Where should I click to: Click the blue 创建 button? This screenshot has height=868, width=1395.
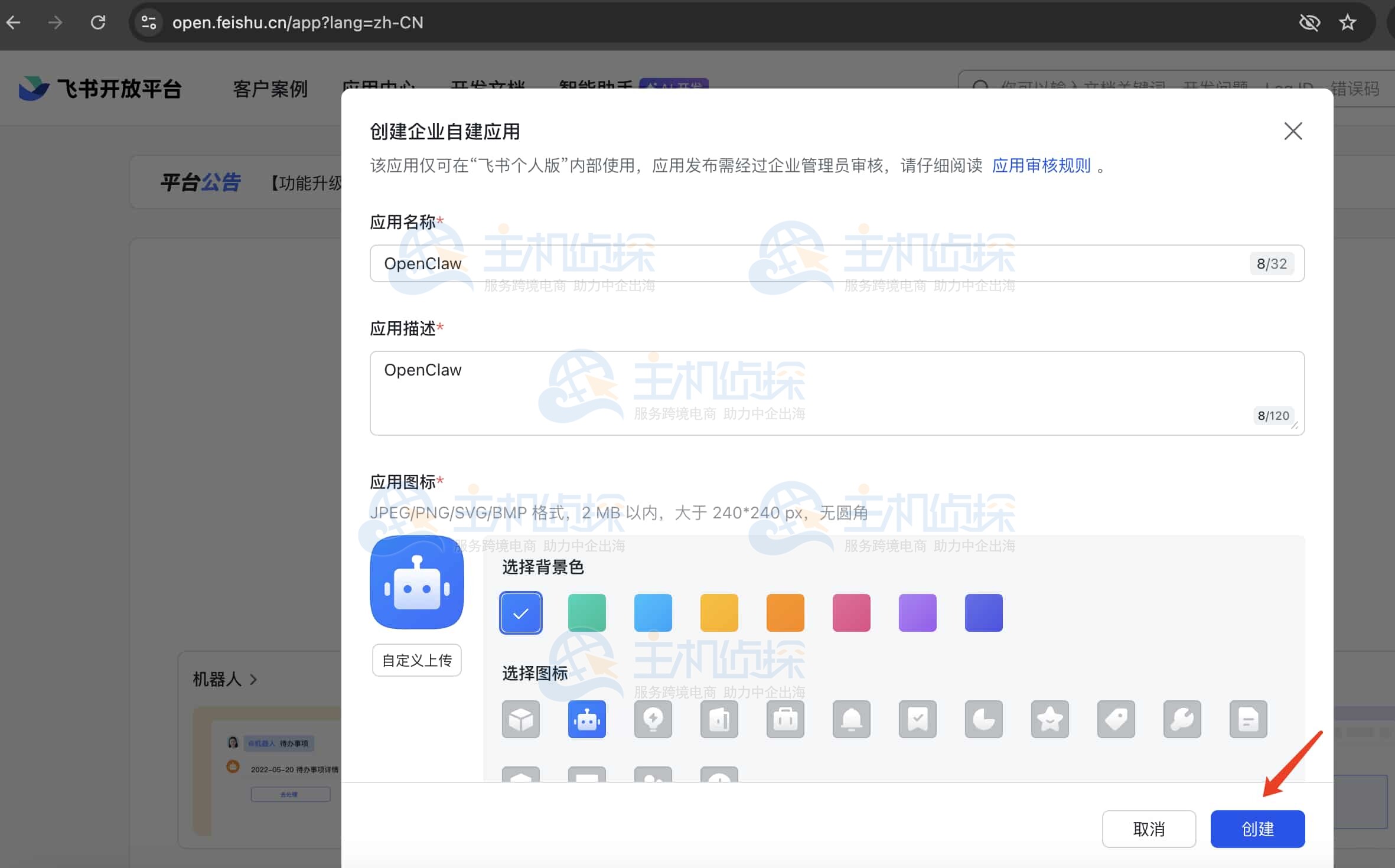coord(1257,829)
